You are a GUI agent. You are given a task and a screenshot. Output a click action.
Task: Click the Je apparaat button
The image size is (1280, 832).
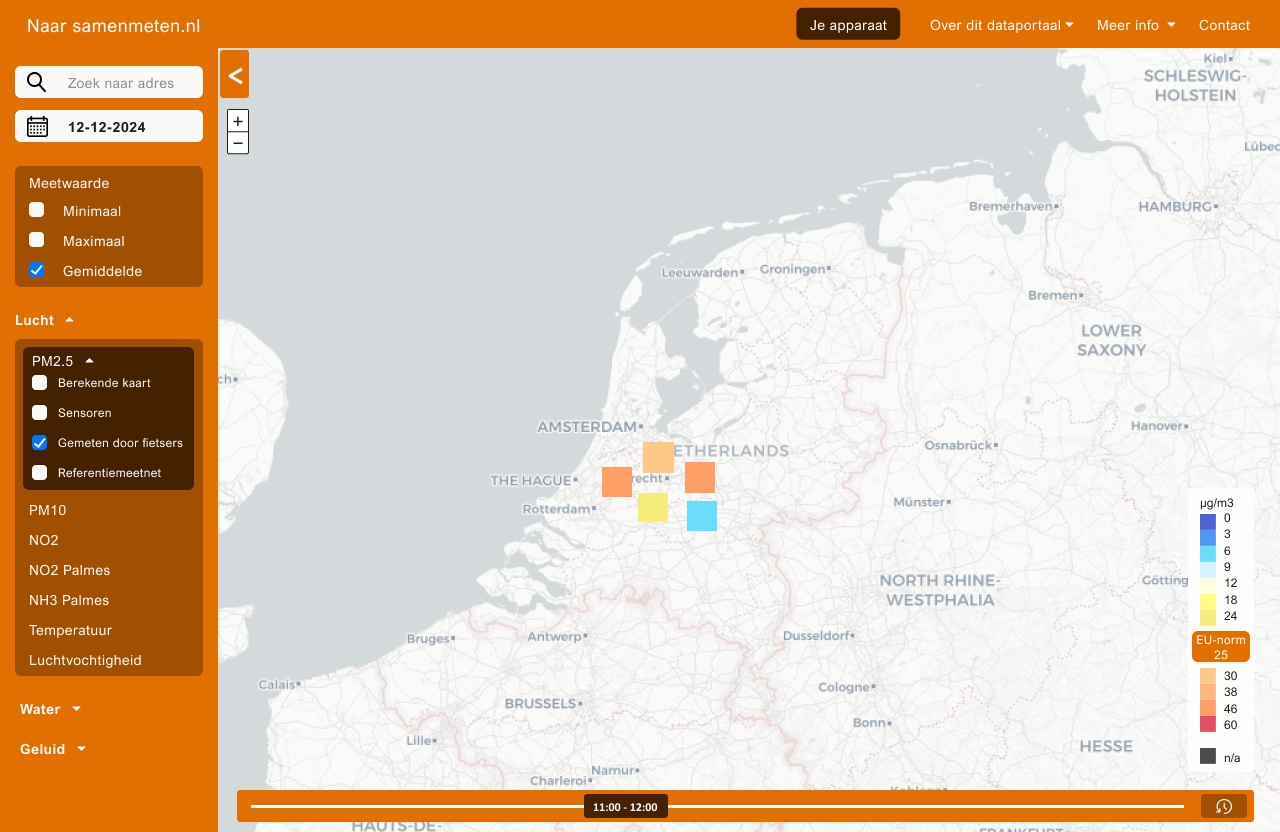[x=848, y=25]
